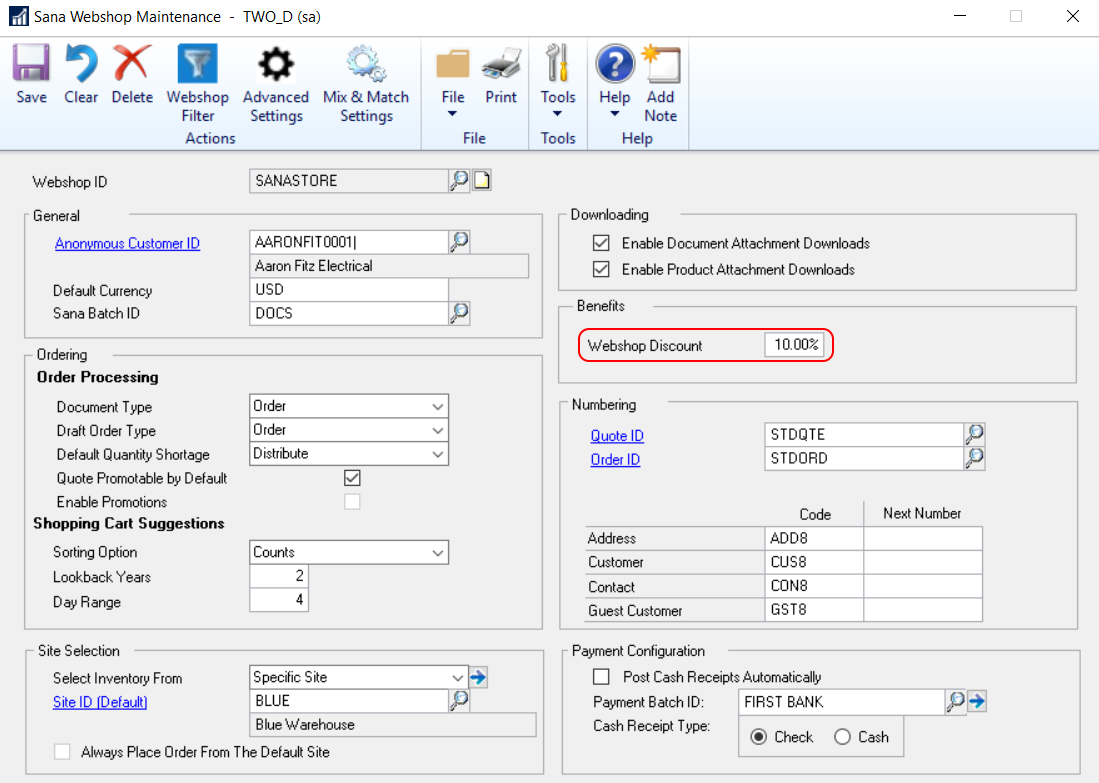Click lookup magnifier for Sana Batch ID

point(459,313)
